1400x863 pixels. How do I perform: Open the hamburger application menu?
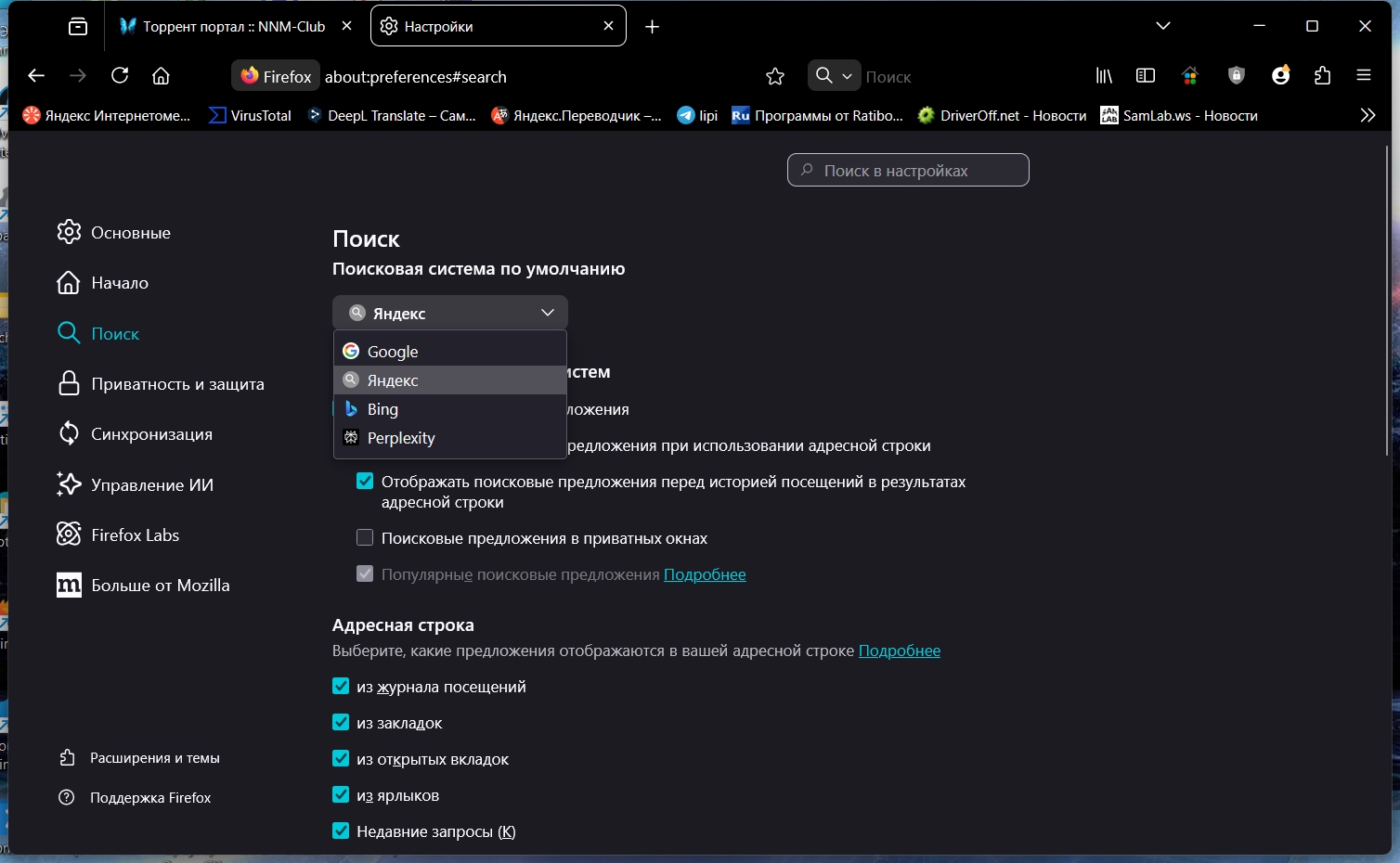pos(1364,76)
